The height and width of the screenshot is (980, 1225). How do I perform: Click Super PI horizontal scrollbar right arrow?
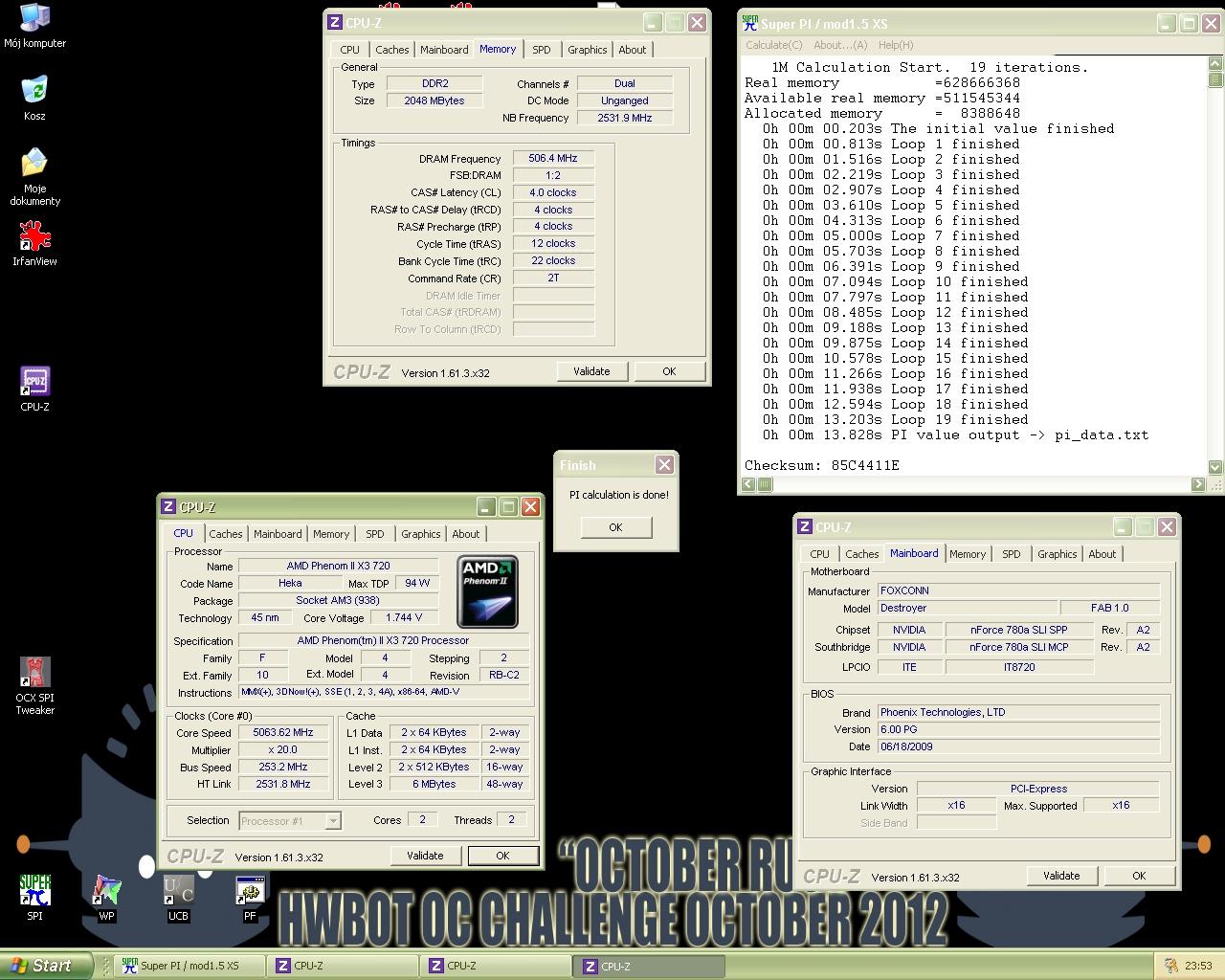point(1198,484)
